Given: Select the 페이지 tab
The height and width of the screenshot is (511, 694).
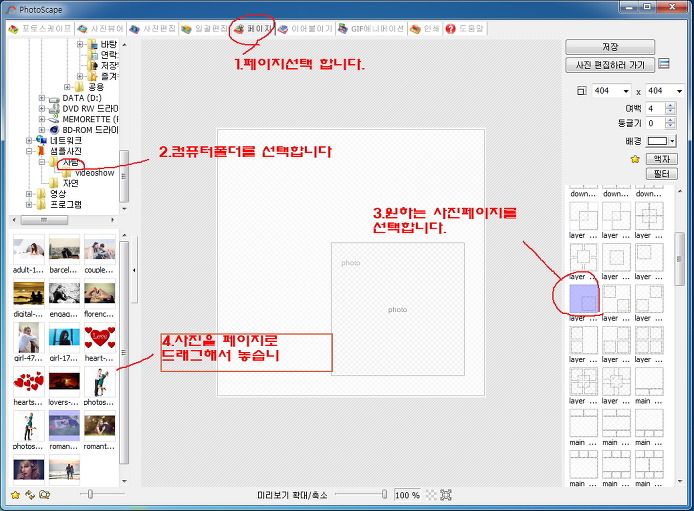Looking at the screenshot, I should pos(254,29).
